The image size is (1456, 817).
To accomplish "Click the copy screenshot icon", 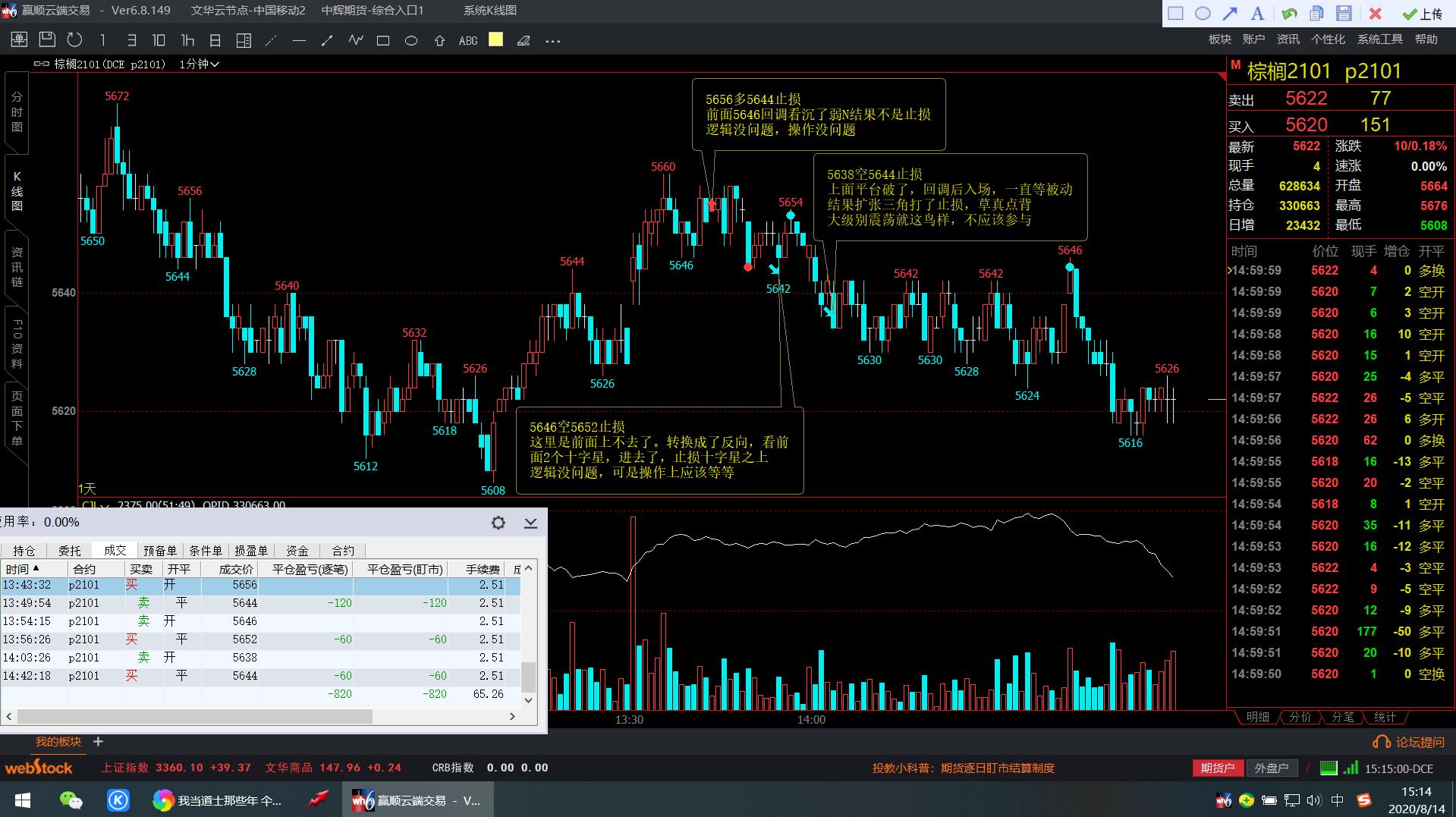I will [x=1316, y=14].
